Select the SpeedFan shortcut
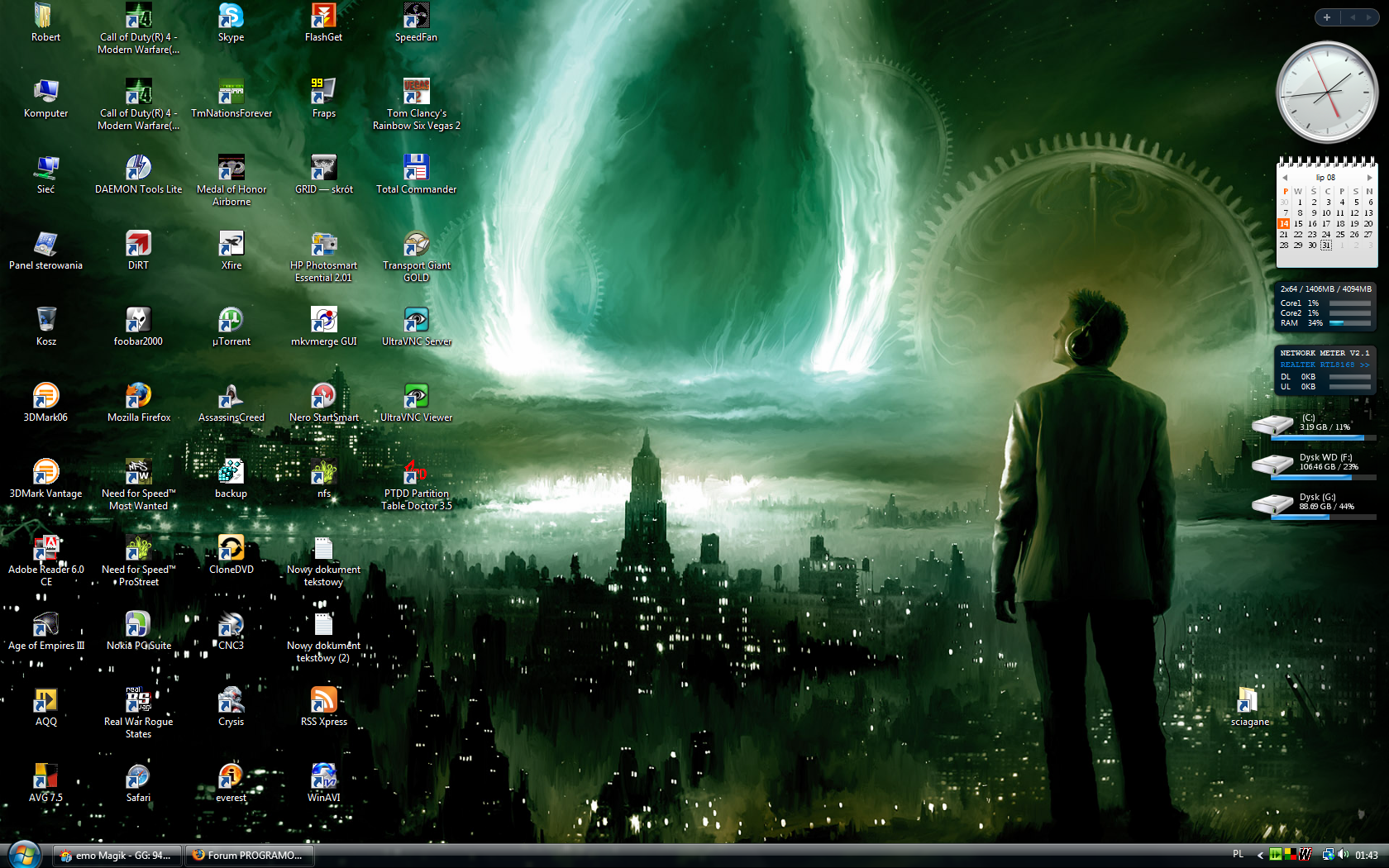 [416, 23]
